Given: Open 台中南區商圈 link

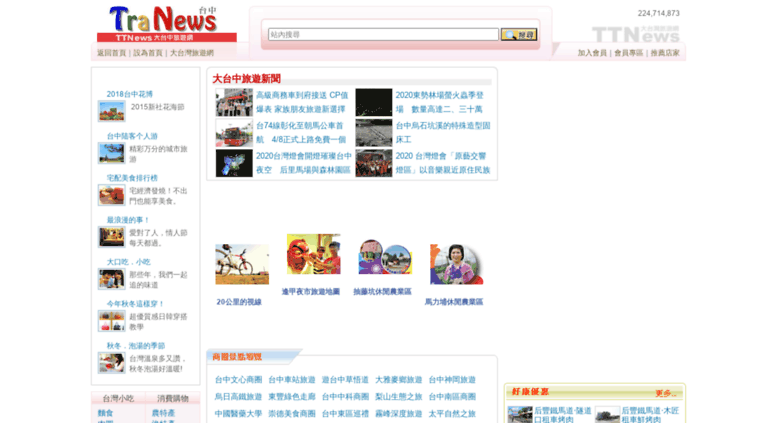Looking at the screenshot, I should pos(452,397).
